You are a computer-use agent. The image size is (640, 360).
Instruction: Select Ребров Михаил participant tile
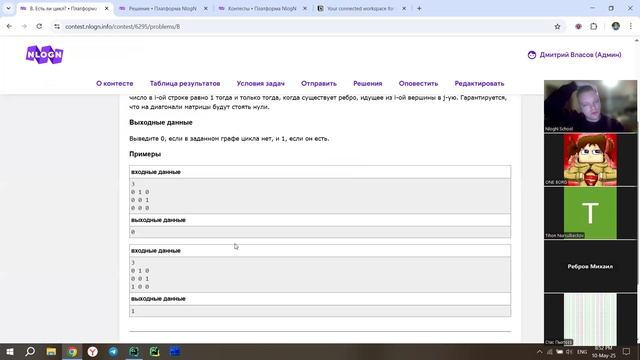[590, 266]
